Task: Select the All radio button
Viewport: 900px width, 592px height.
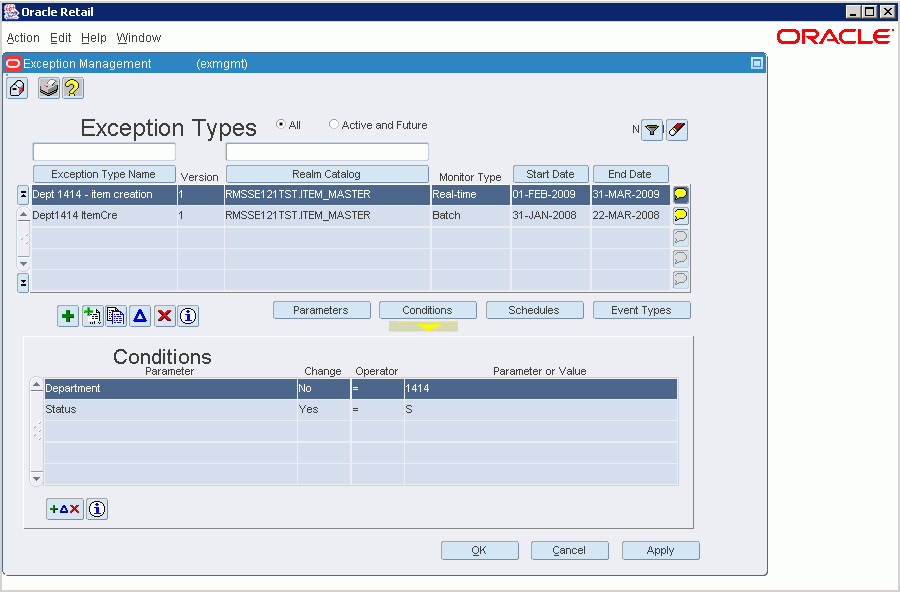Action: point(281,124)
